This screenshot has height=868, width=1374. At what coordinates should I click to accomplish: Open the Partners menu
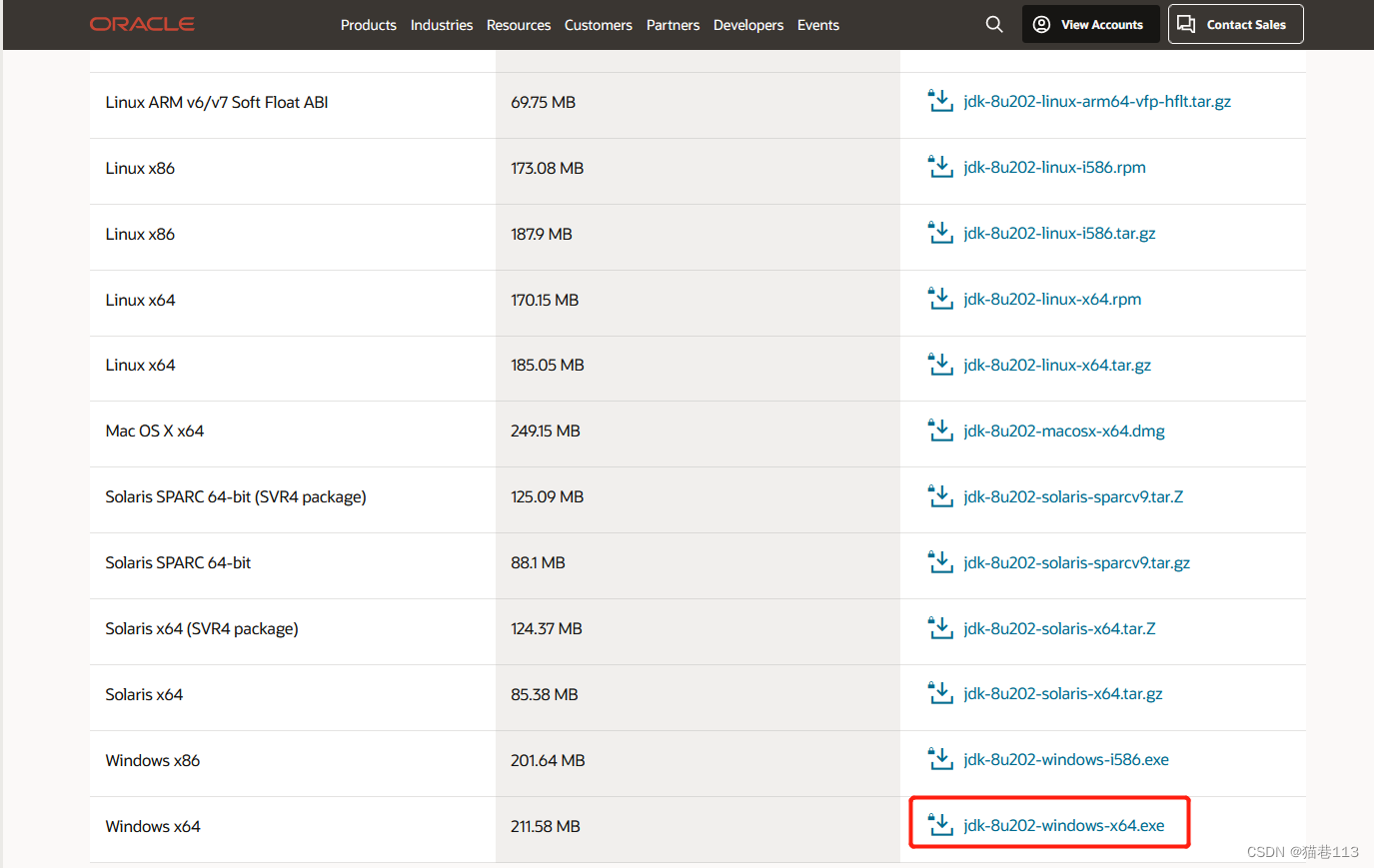click(x=673, y=25)
